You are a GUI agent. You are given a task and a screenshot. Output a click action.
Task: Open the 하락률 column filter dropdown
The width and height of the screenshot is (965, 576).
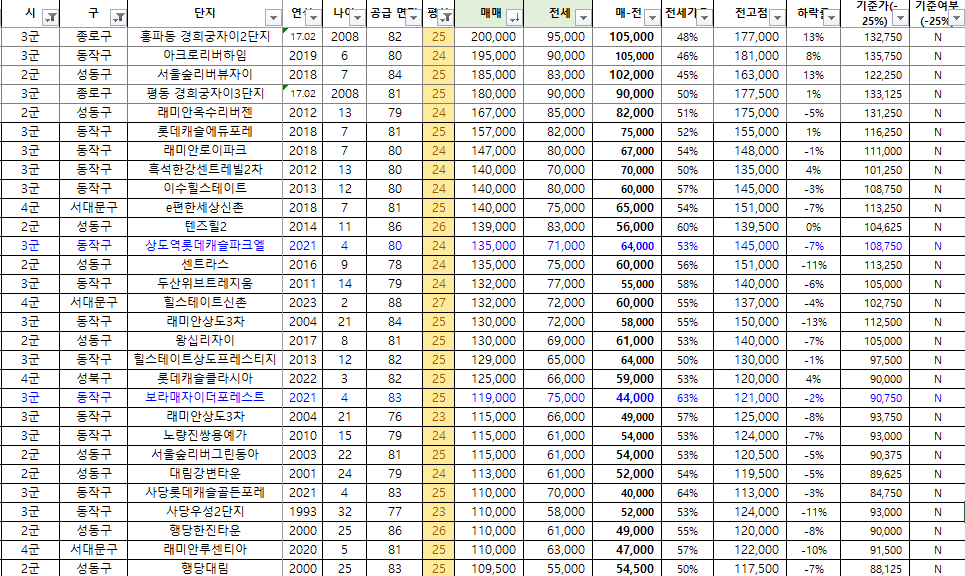point(831,18)
